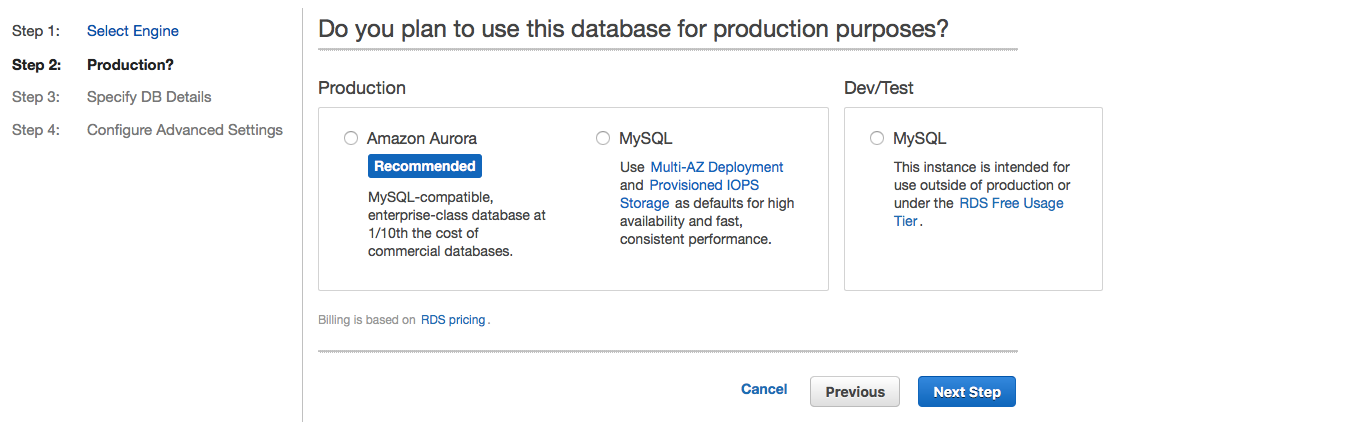Click the Recommended badge under Aurora
Viewport: 1364px width, 429px height.
point(425,166)
